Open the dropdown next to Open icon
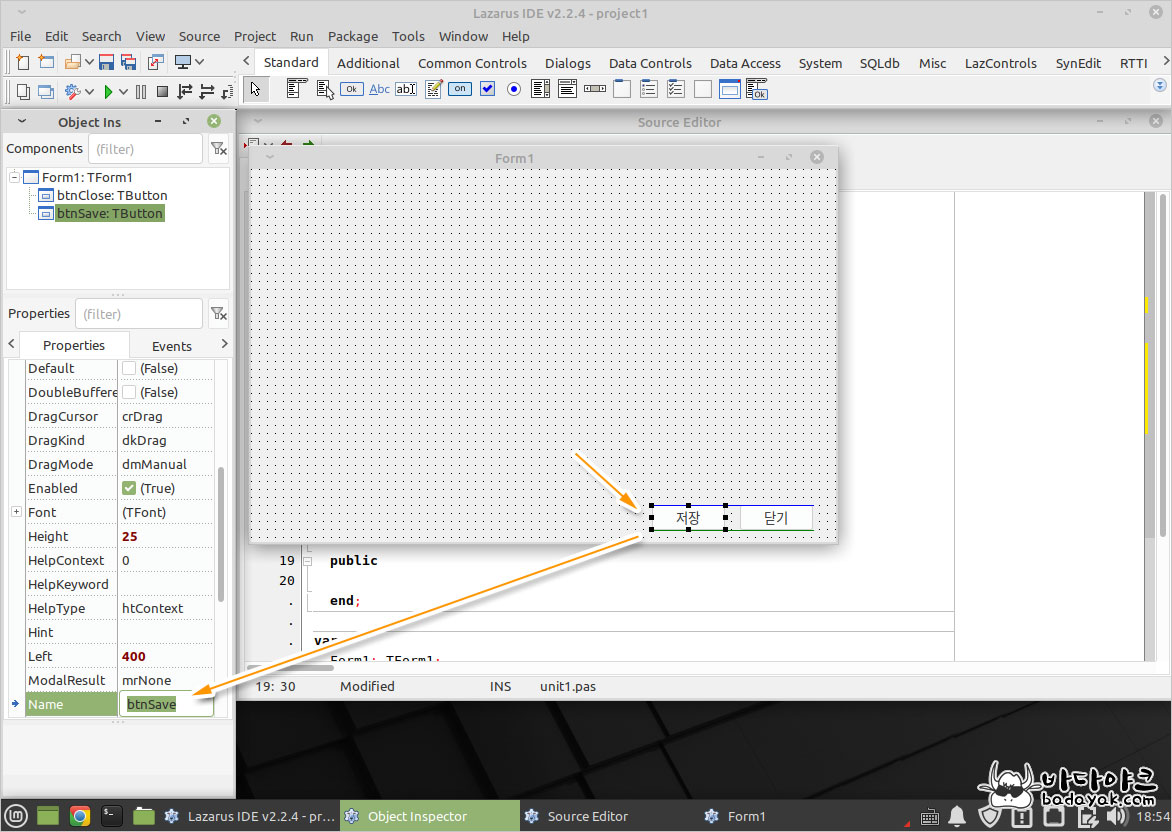This screenshot has height=832, width=1172. click(89, 62)
